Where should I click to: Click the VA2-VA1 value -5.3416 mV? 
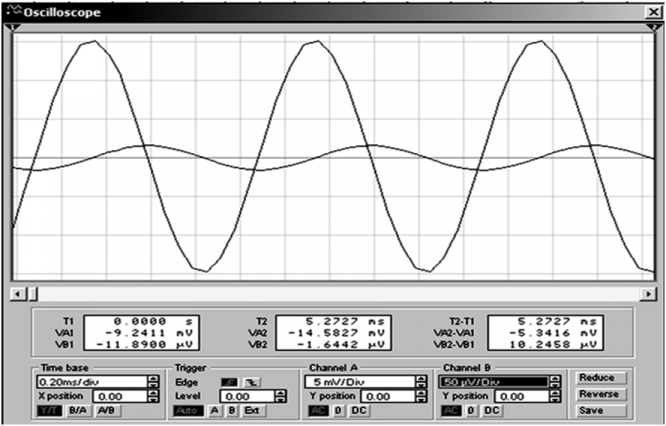551,333
